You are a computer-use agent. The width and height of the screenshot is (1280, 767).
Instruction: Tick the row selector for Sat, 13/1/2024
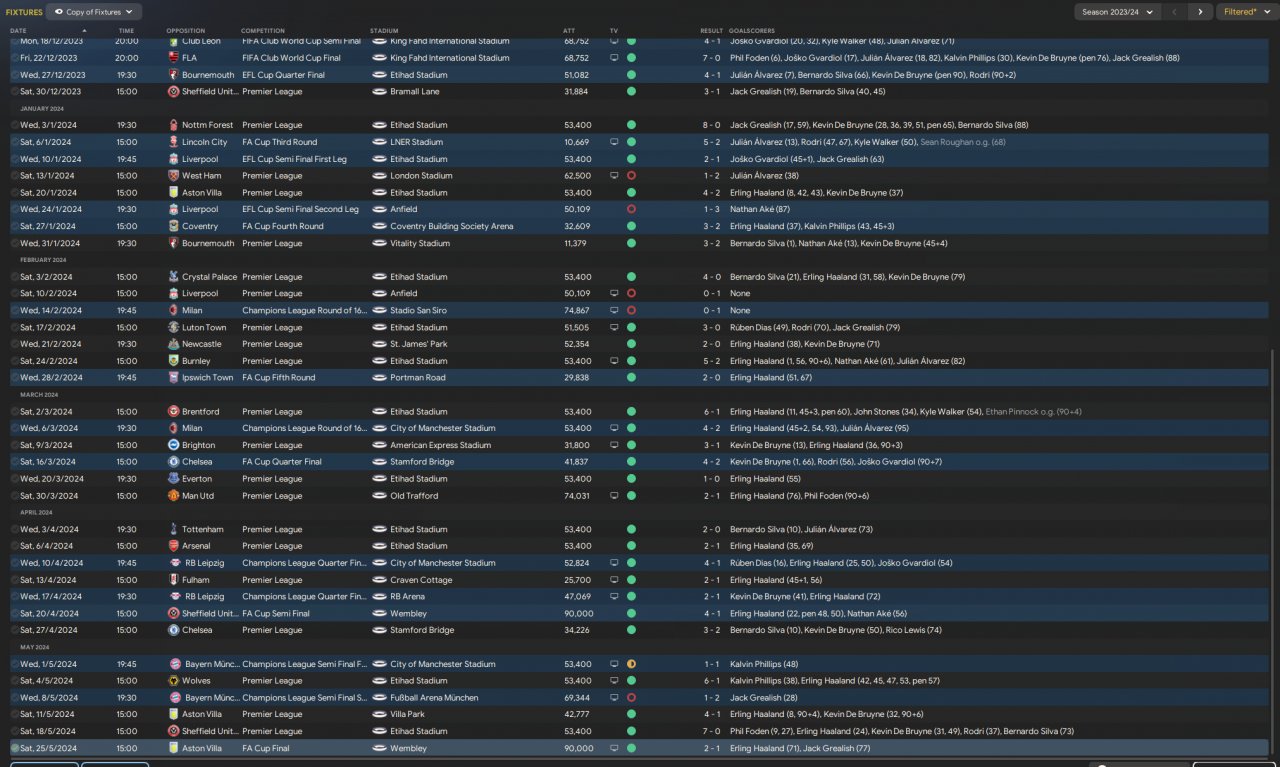click(x=15, y=176)
